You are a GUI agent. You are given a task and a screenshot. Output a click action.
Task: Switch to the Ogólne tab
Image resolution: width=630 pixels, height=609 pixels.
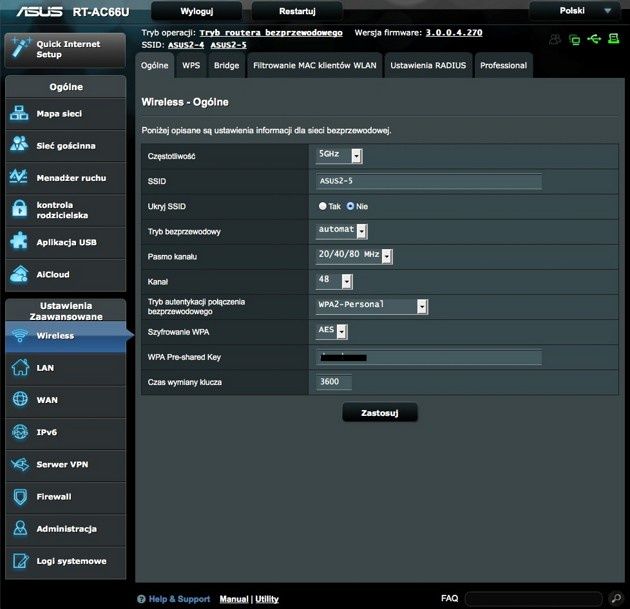(155, 65)
